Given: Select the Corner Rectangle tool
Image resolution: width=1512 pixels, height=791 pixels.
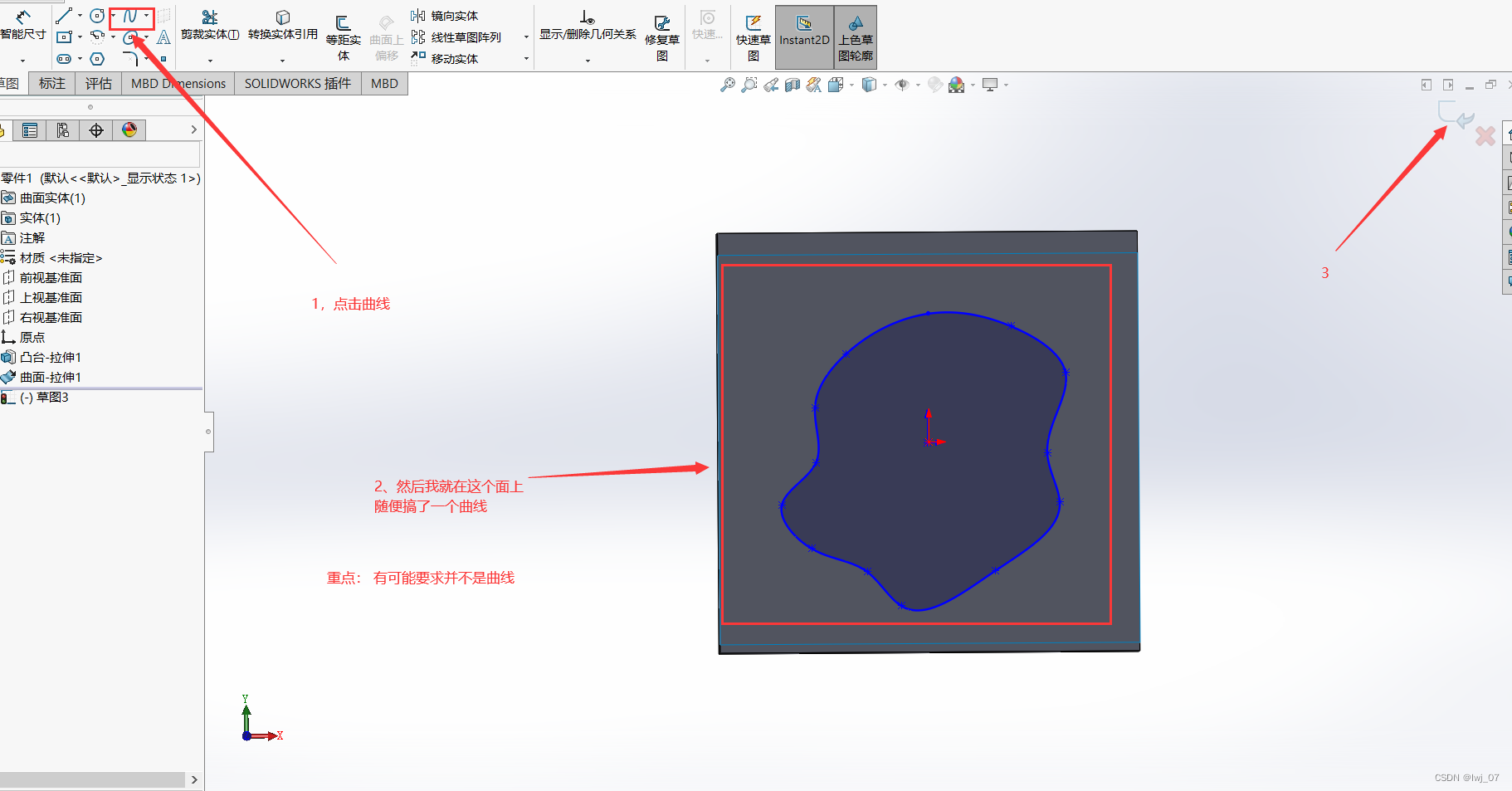Looking at the screenshot, I should coord(64,37).
